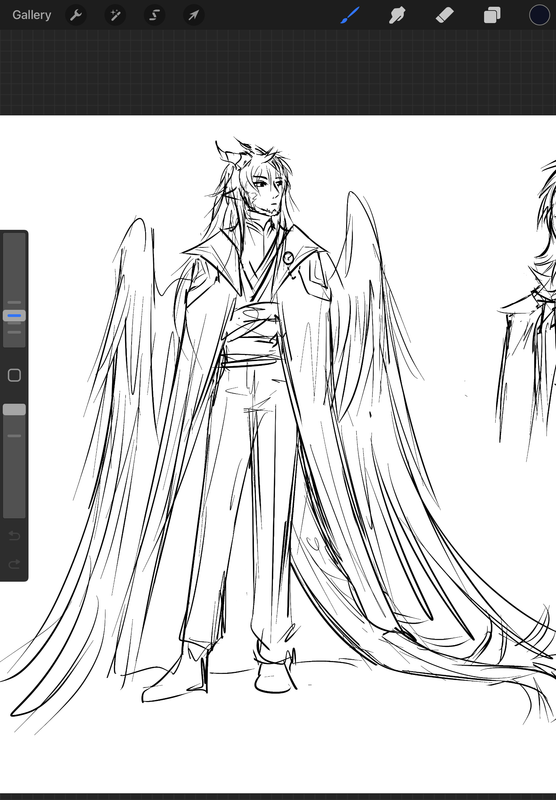Undo the last stroke
The image size is (556, 800).
[14, 536]
